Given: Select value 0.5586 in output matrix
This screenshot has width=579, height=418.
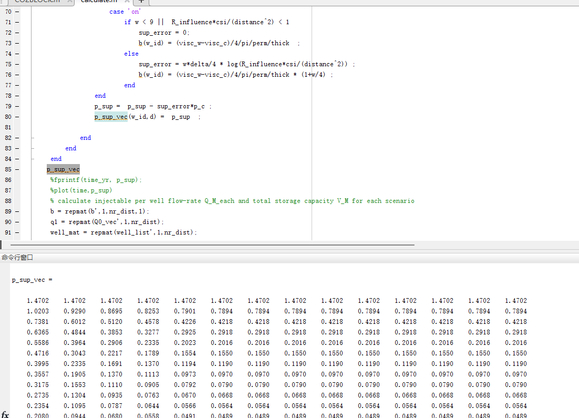Looking at the screenshot, I should [38, 343].
